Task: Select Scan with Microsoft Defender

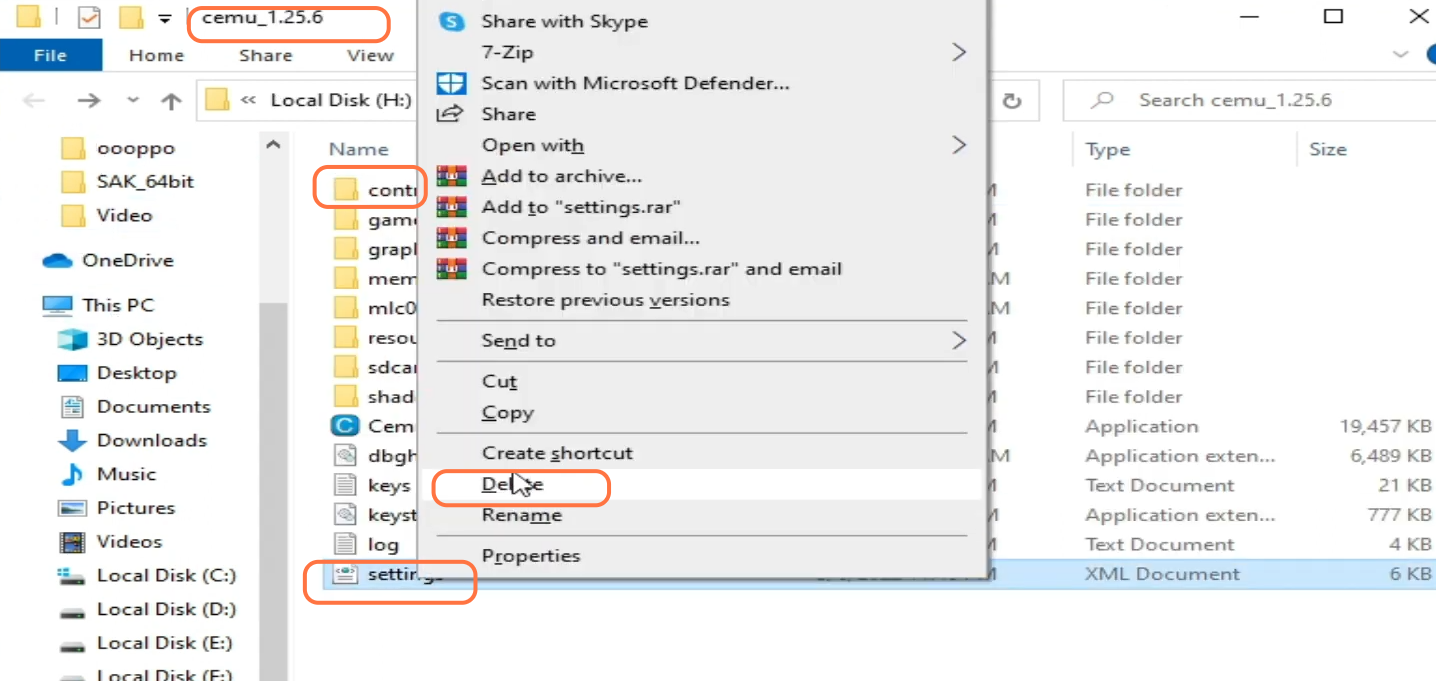Action: pos(635,83)
